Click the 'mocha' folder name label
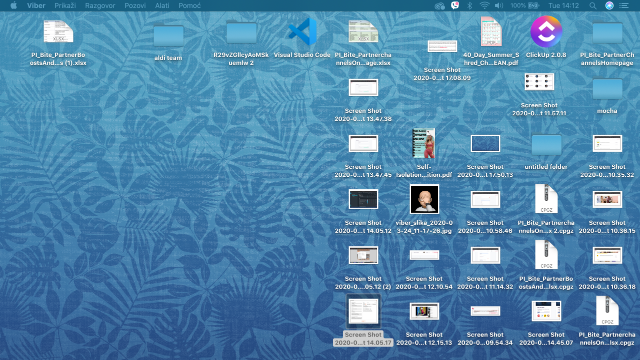The height and width of the screenshot is (360, 640). coord(607,111)
